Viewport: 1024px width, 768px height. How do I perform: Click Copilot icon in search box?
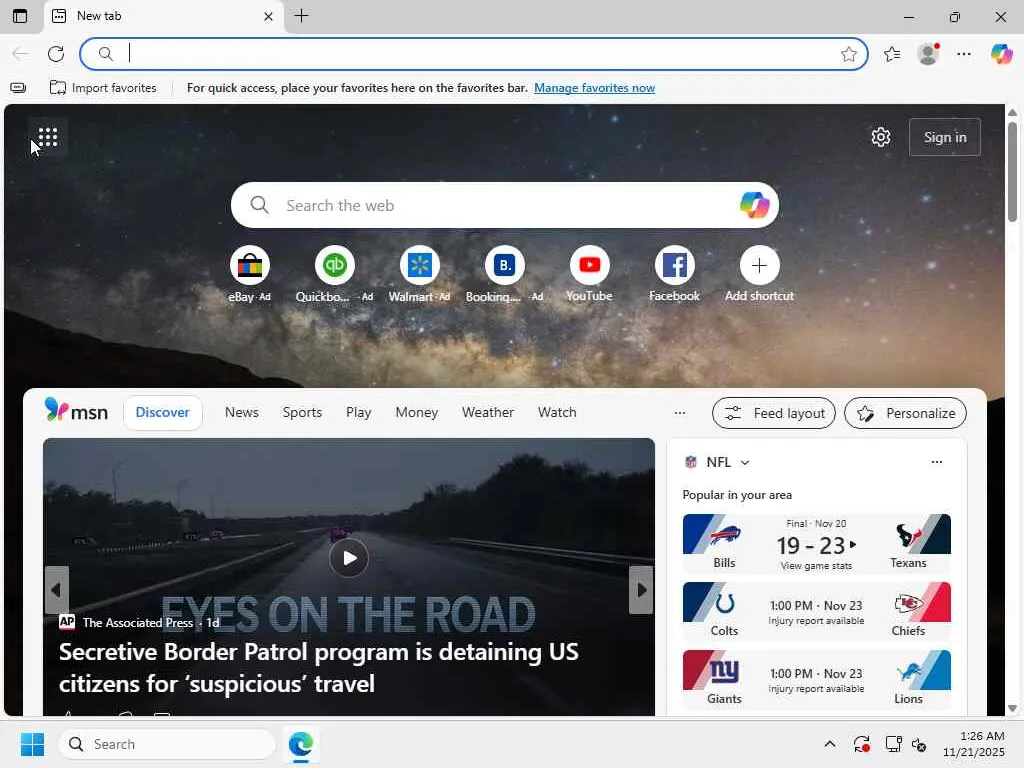pos(754,205)
